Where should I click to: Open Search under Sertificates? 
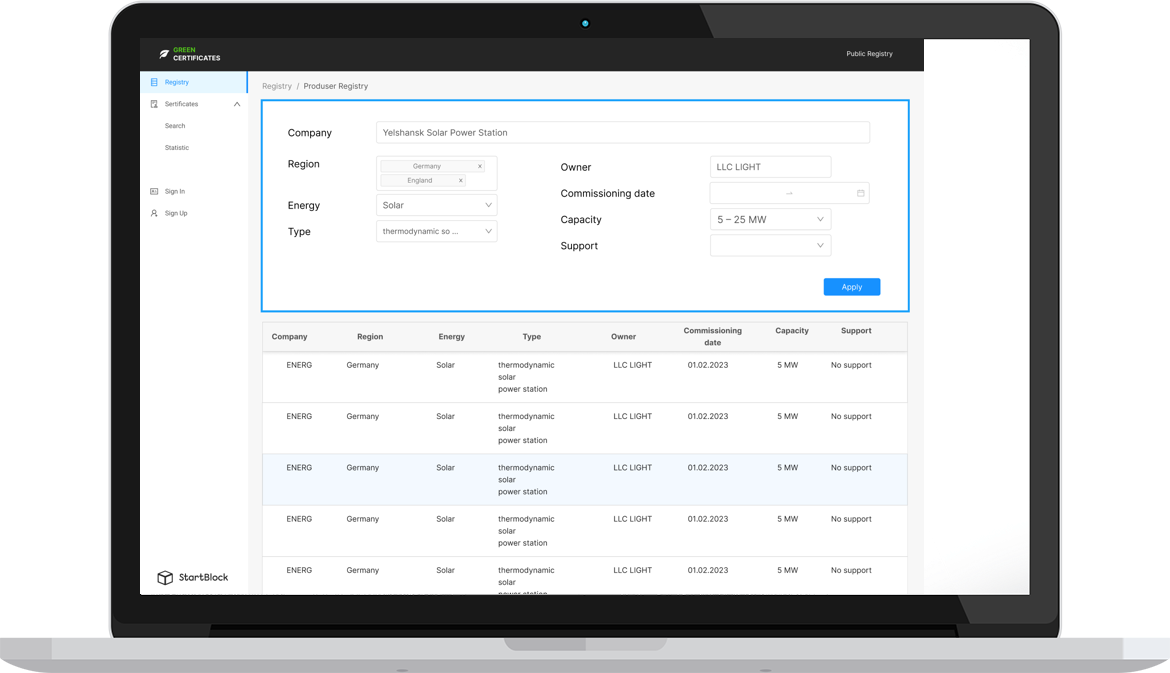click(x=175, y=125)
